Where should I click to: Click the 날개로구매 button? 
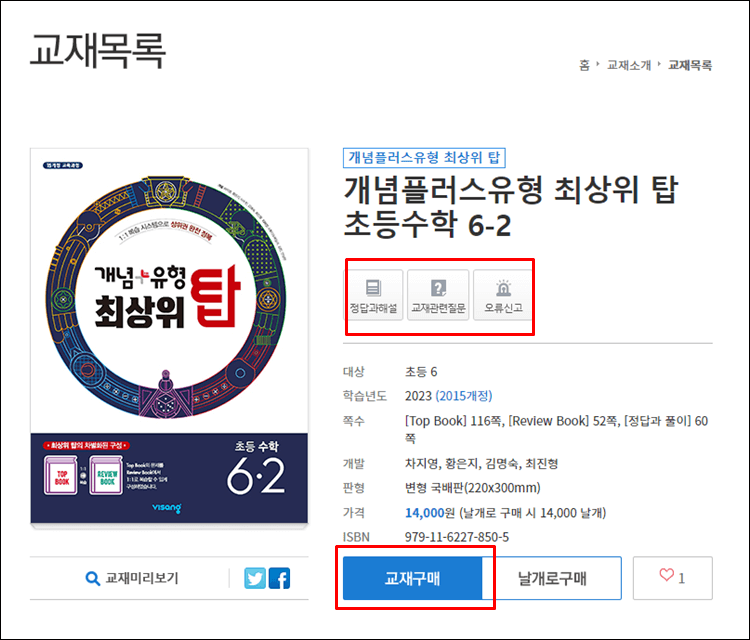552,578
